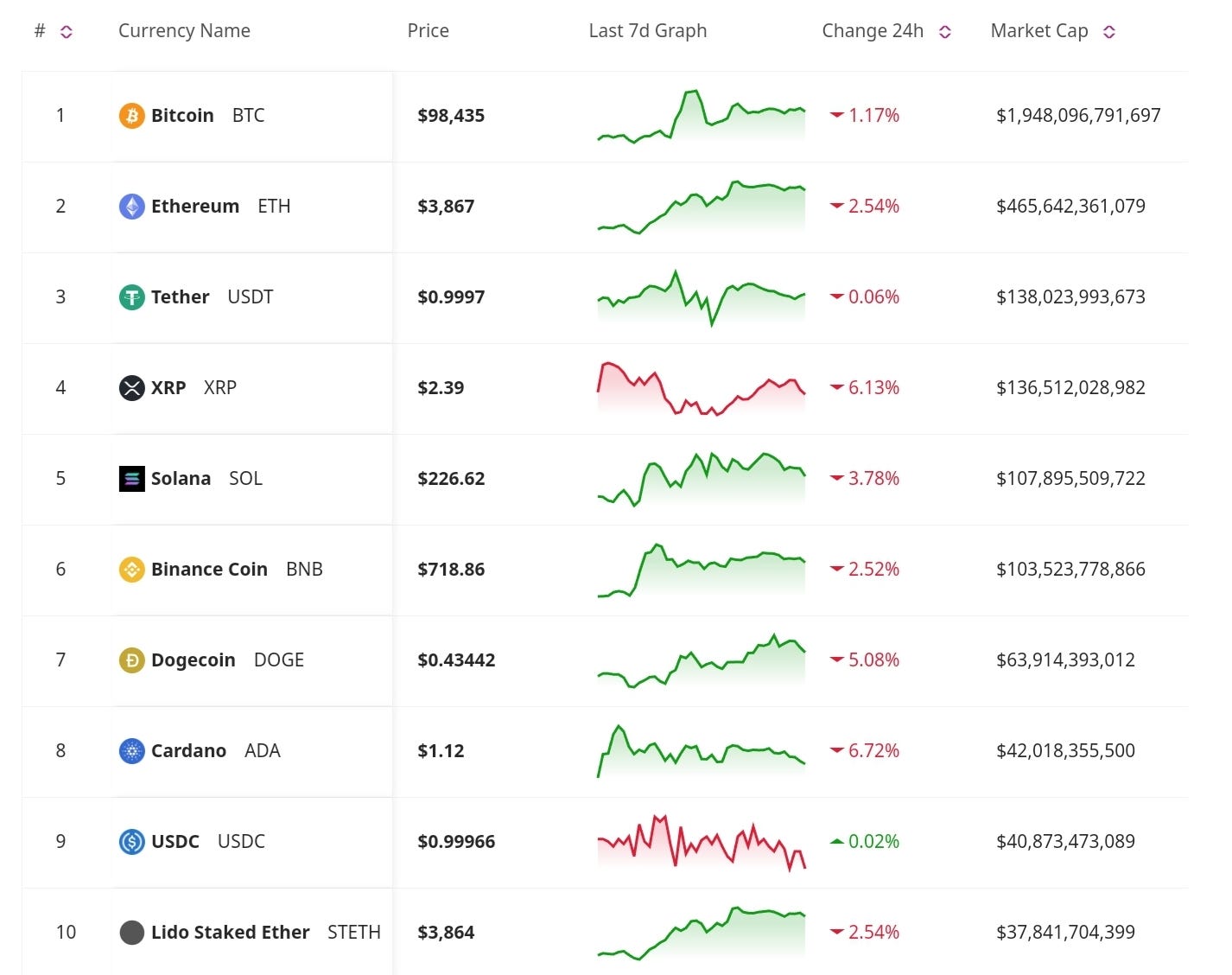Viewport: 1232px width, 975px height.
Task: Sort by rank using the # sort arrows
Action: (67, 32)
